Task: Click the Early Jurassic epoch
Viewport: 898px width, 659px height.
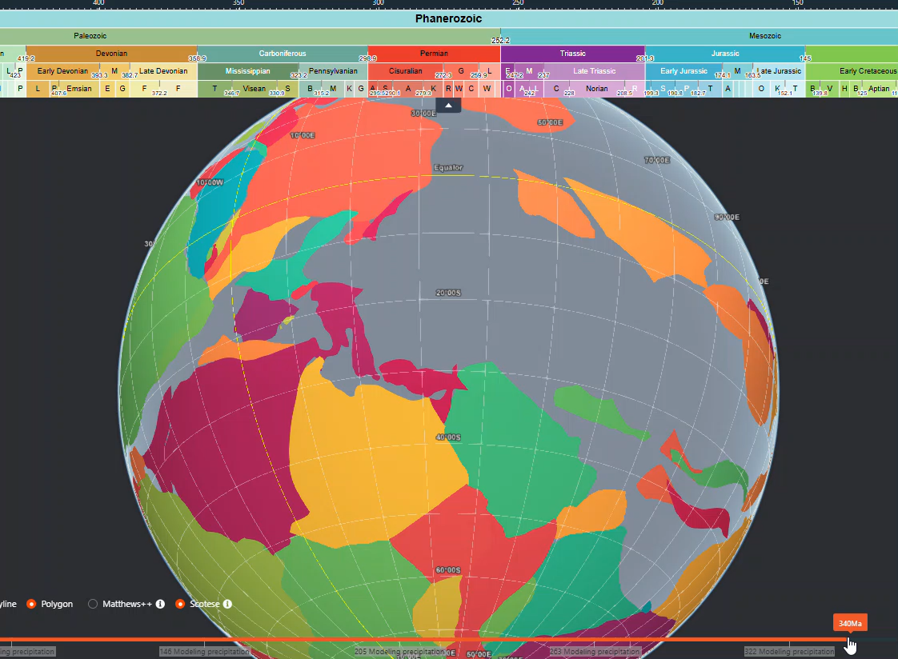Action: point(684,72)
